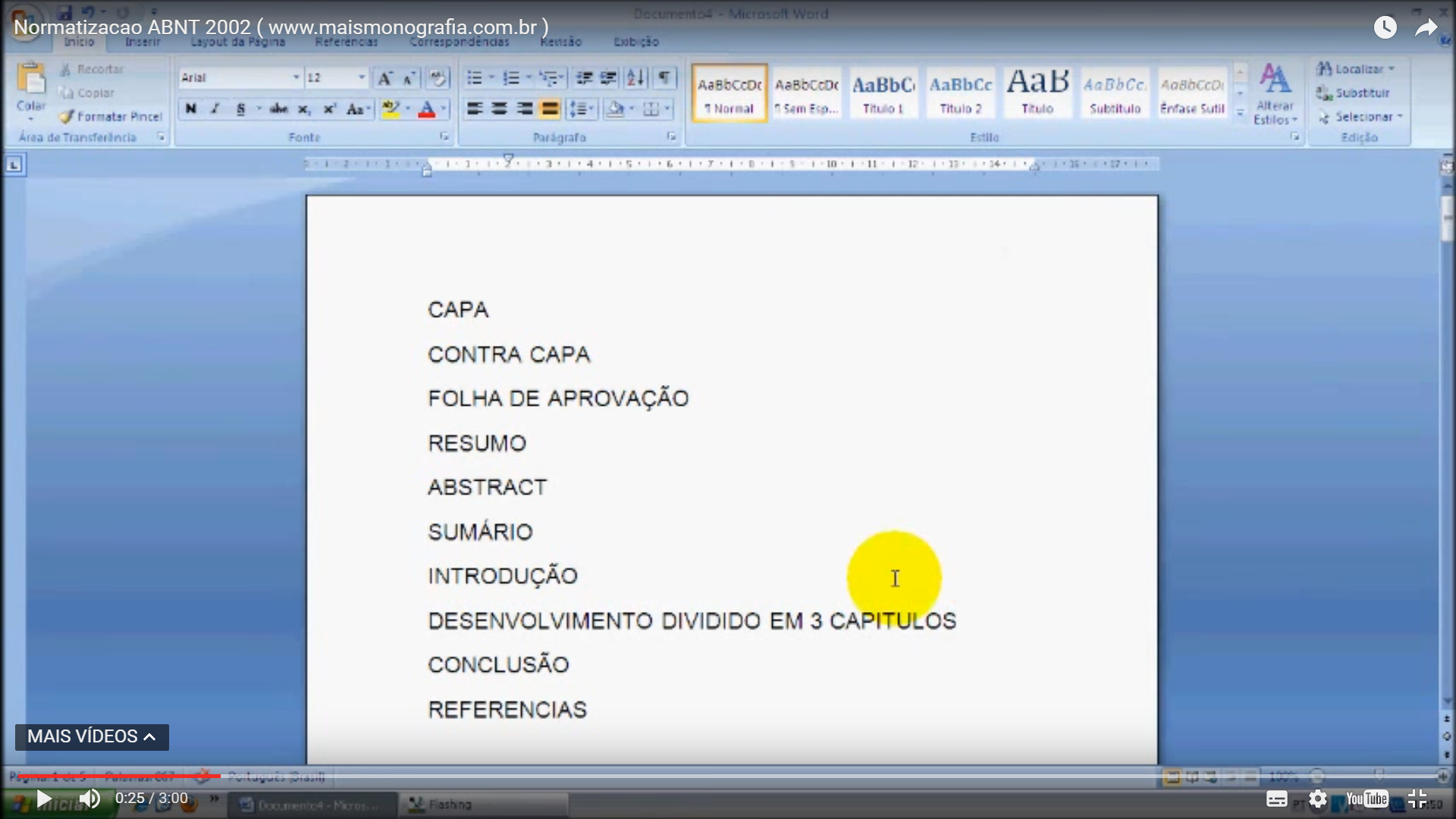Click the shading paint bucket icon

(x=615, y=109)
